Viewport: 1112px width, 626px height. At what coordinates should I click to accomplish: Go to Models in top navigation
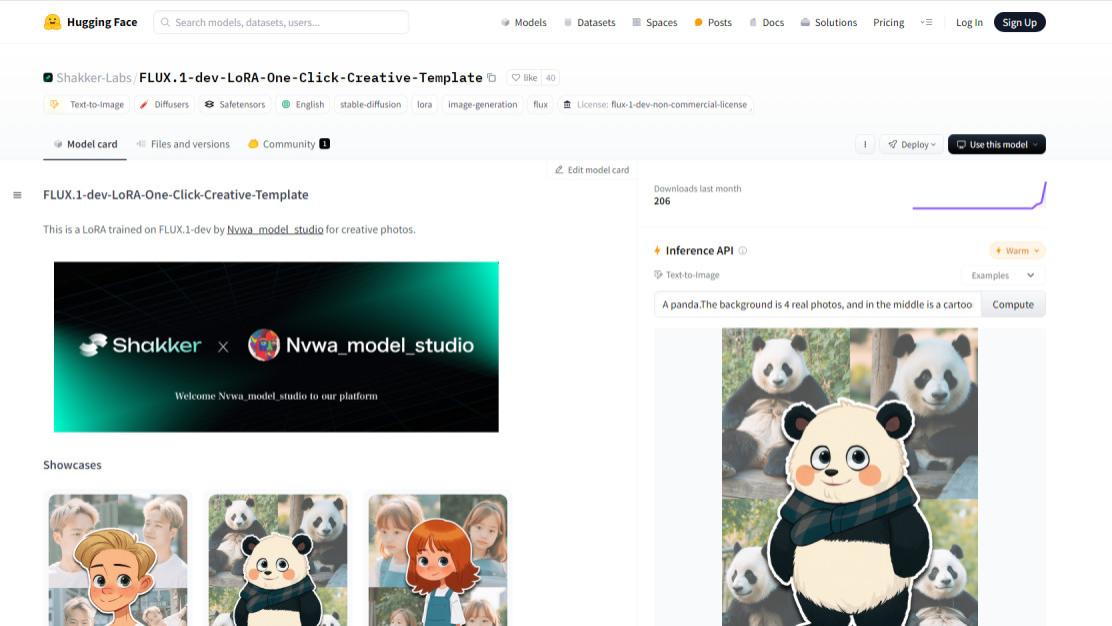click(524, 22)
